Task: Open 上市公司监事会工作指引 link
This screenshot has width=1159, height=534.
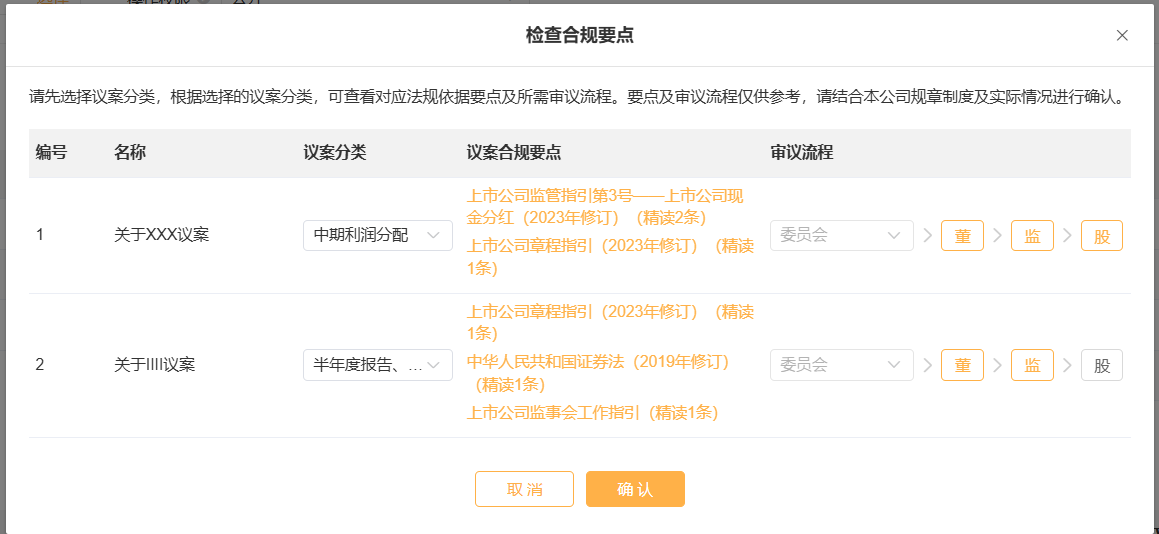Action: coord(592,413)
